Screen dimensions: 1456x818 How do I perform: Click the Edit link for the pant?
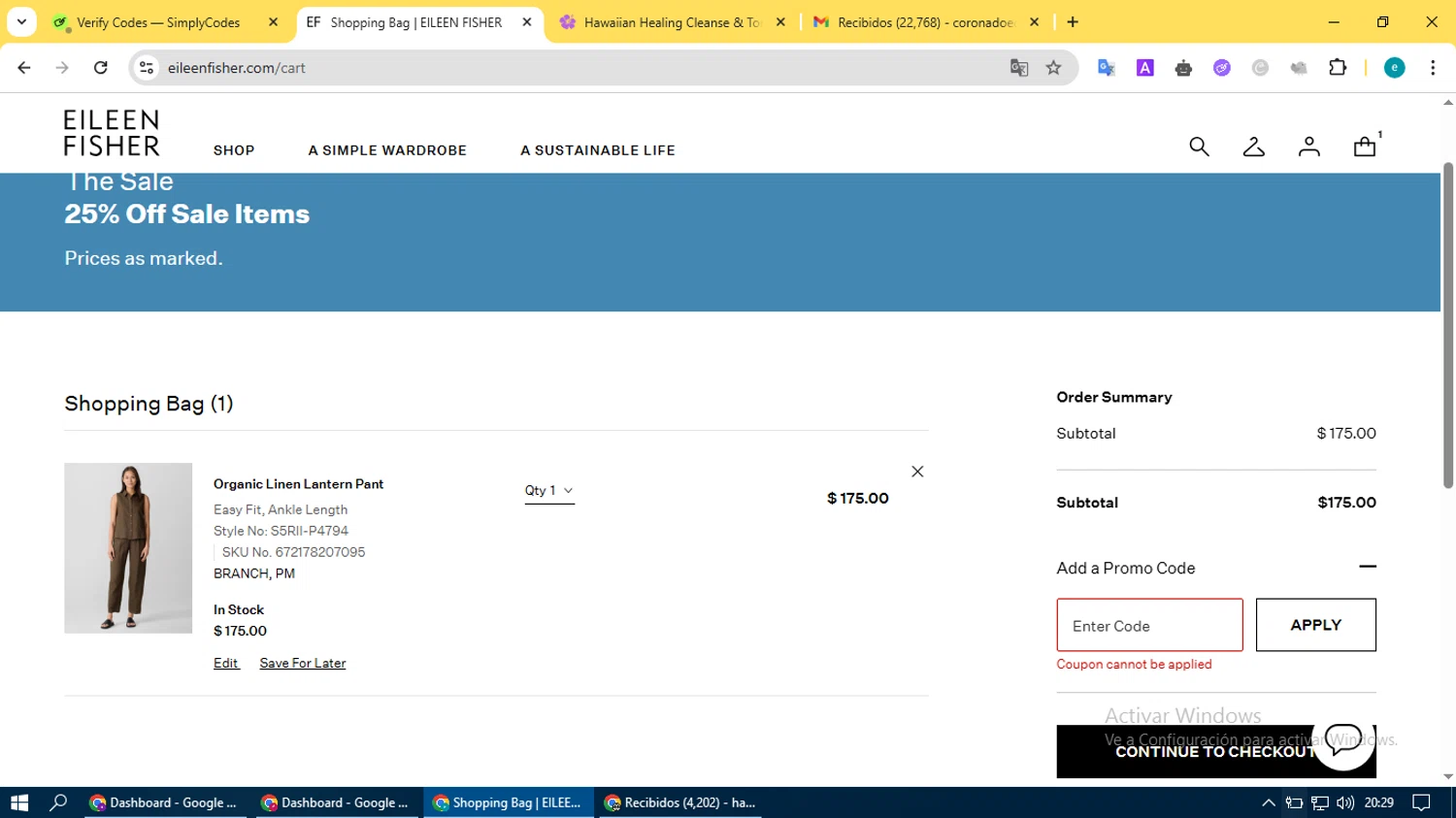click(x=226, y=664)
